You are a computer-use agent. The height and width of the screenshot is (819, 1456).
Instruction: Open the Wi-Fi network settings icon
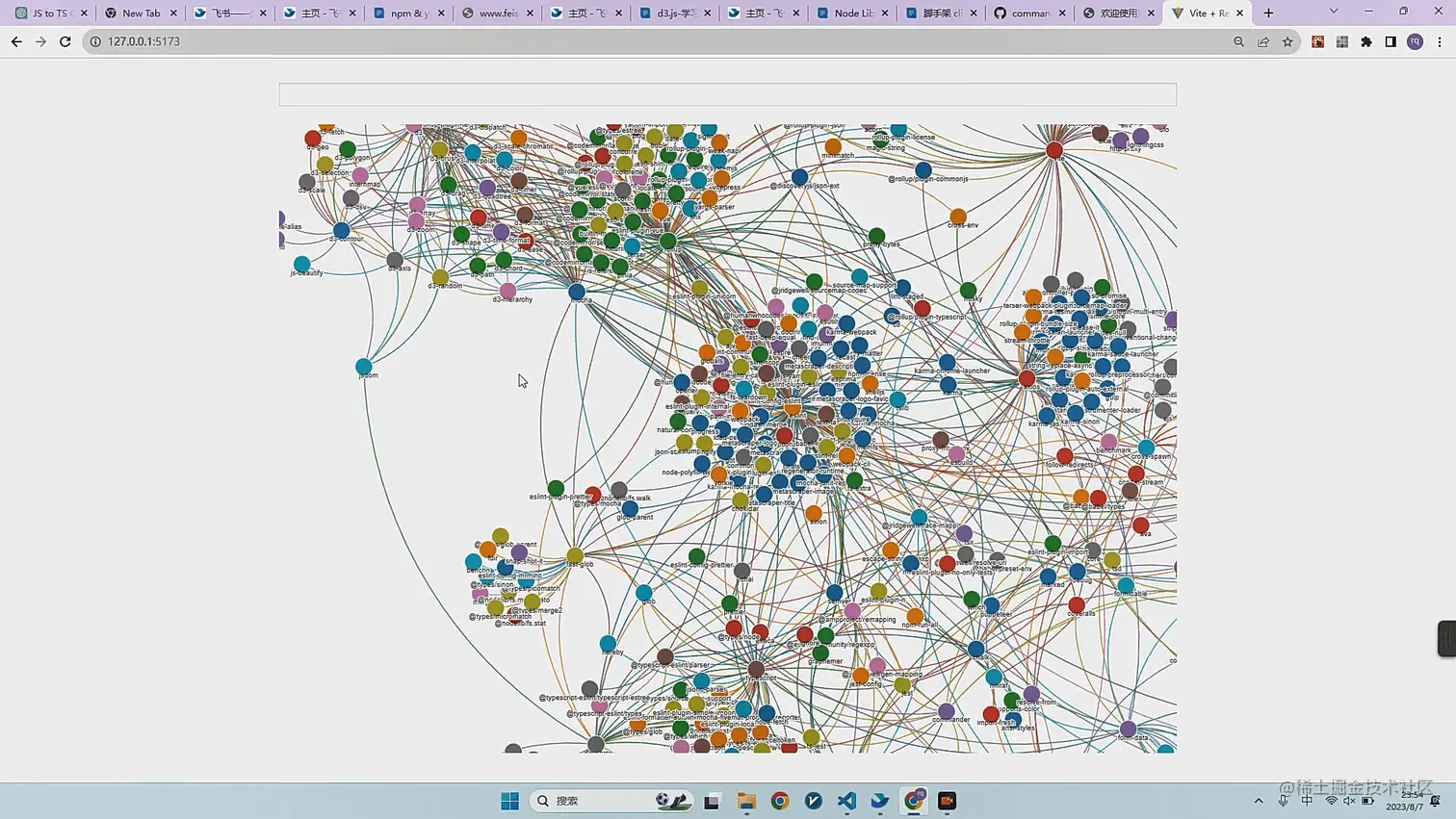(1331, 801)
